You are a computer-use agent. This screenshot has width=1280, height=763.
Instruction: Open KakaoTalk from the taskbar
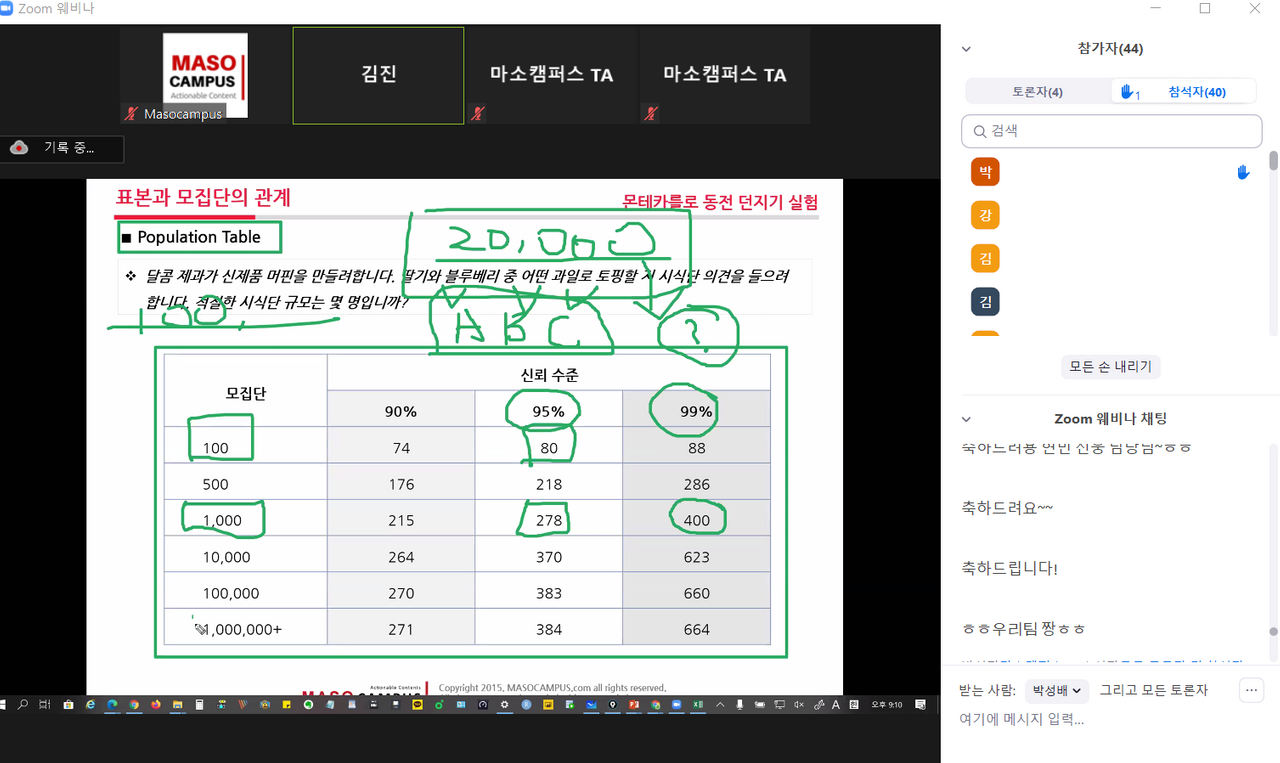418,705
